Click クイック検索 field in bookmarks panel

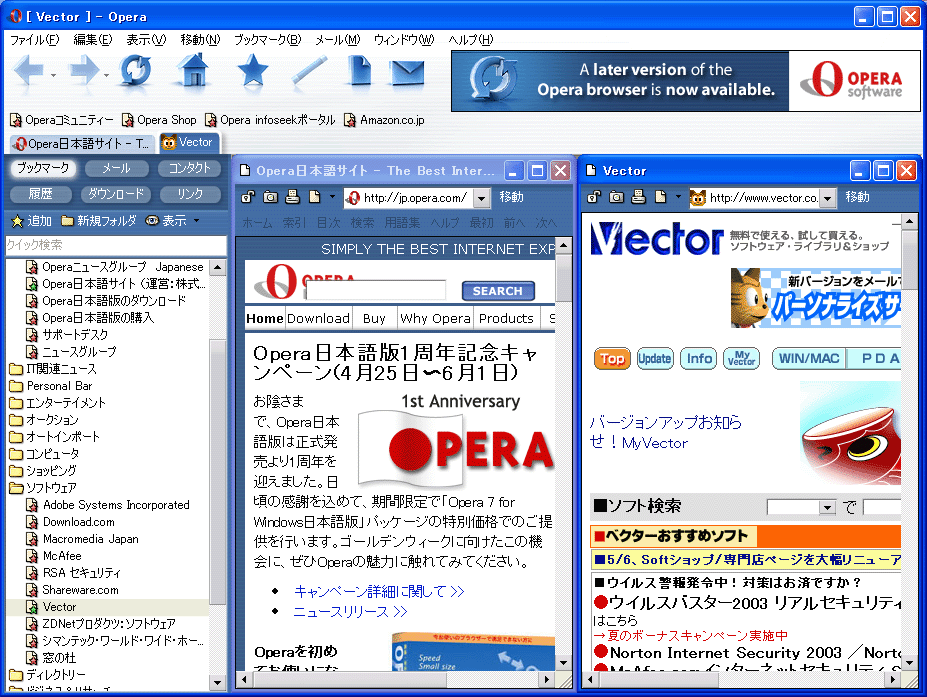pyautogui.click(x=116, y=245)
